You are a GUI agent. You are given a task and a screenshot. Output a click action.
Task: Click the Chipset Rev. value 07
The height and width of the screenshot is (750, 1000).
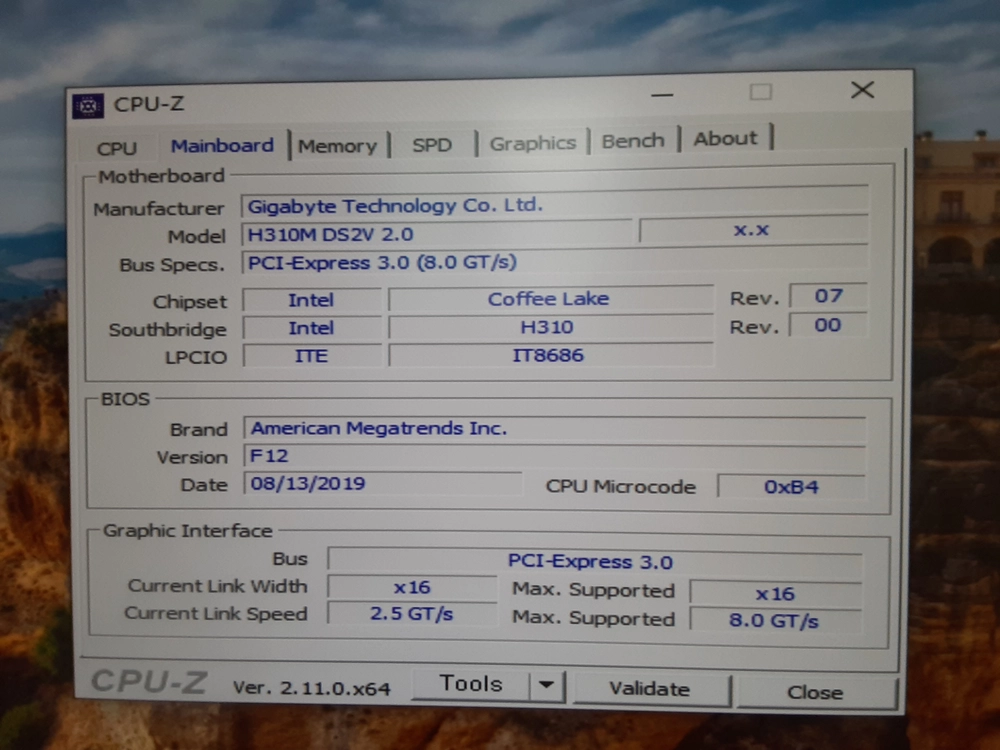click(x=828, y=296)
